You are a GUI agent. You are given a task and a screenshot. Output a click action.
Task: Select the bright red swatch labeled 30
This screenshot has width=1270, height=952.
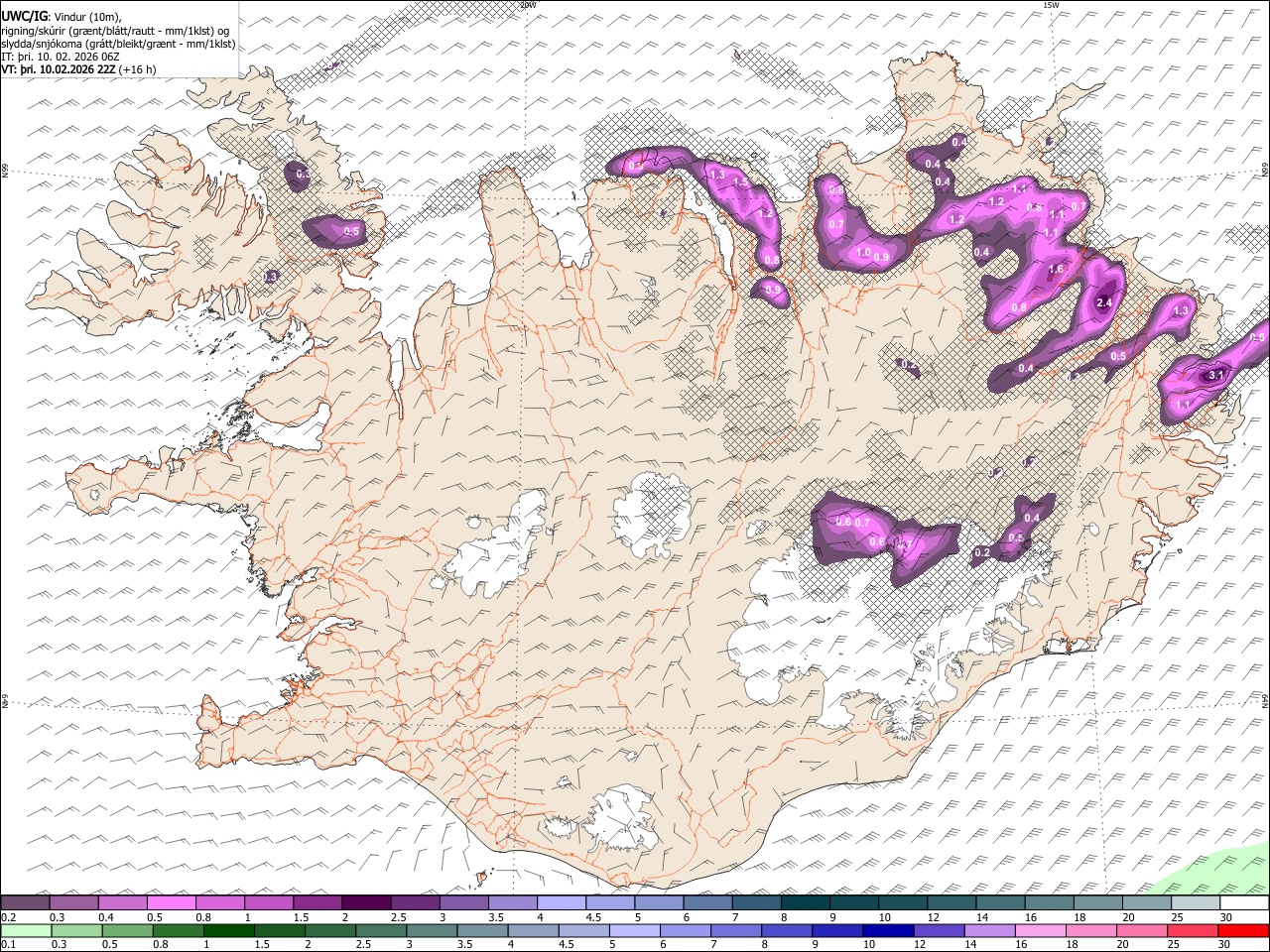pos(1244,930)
